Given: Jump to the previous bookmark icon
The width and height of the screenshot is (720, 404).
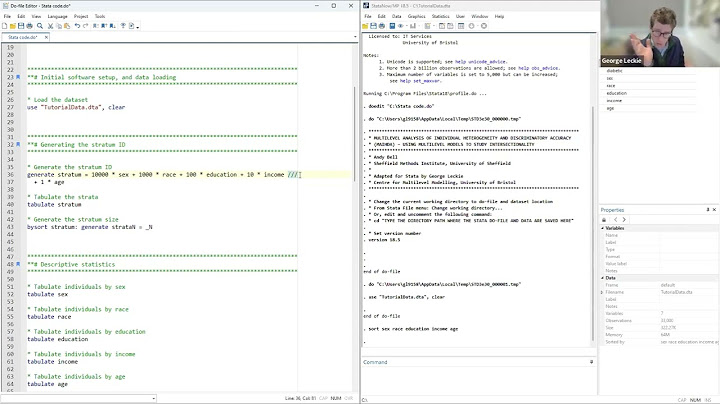Looking at the screenshot, I should pyautogui.click(x=104, y=26).
